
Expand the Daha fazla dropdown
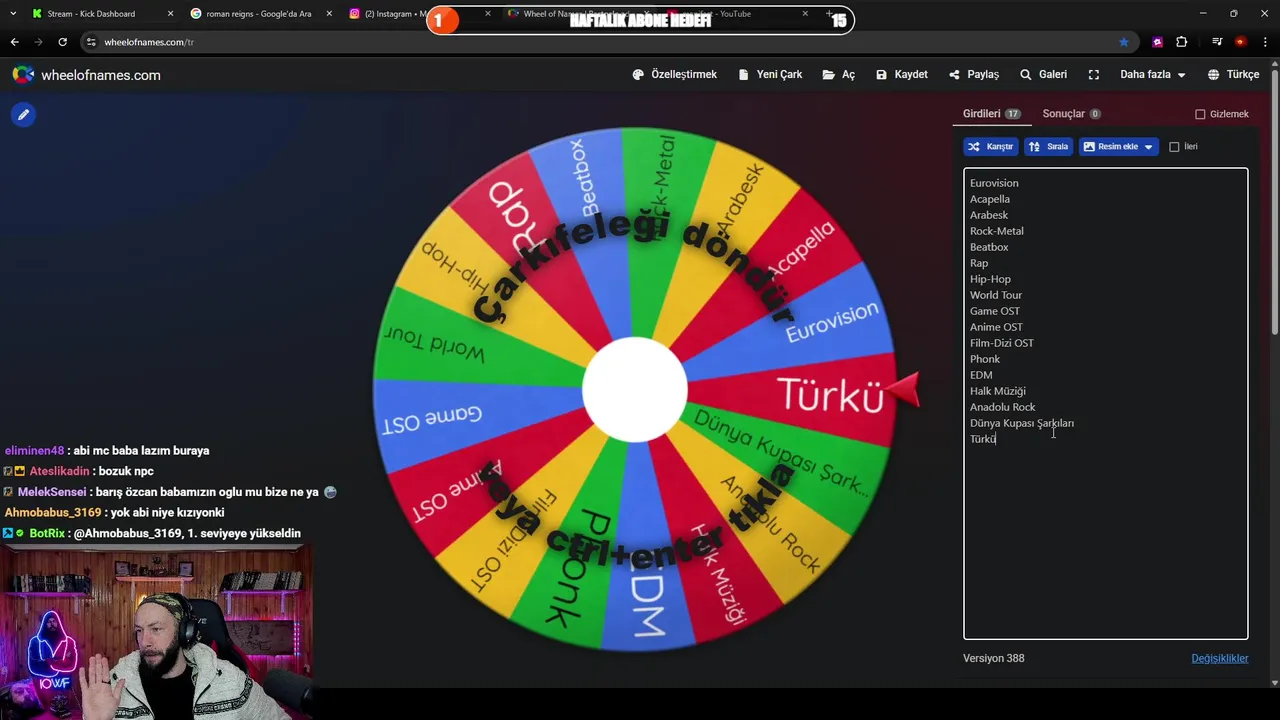pos(1153,75)
